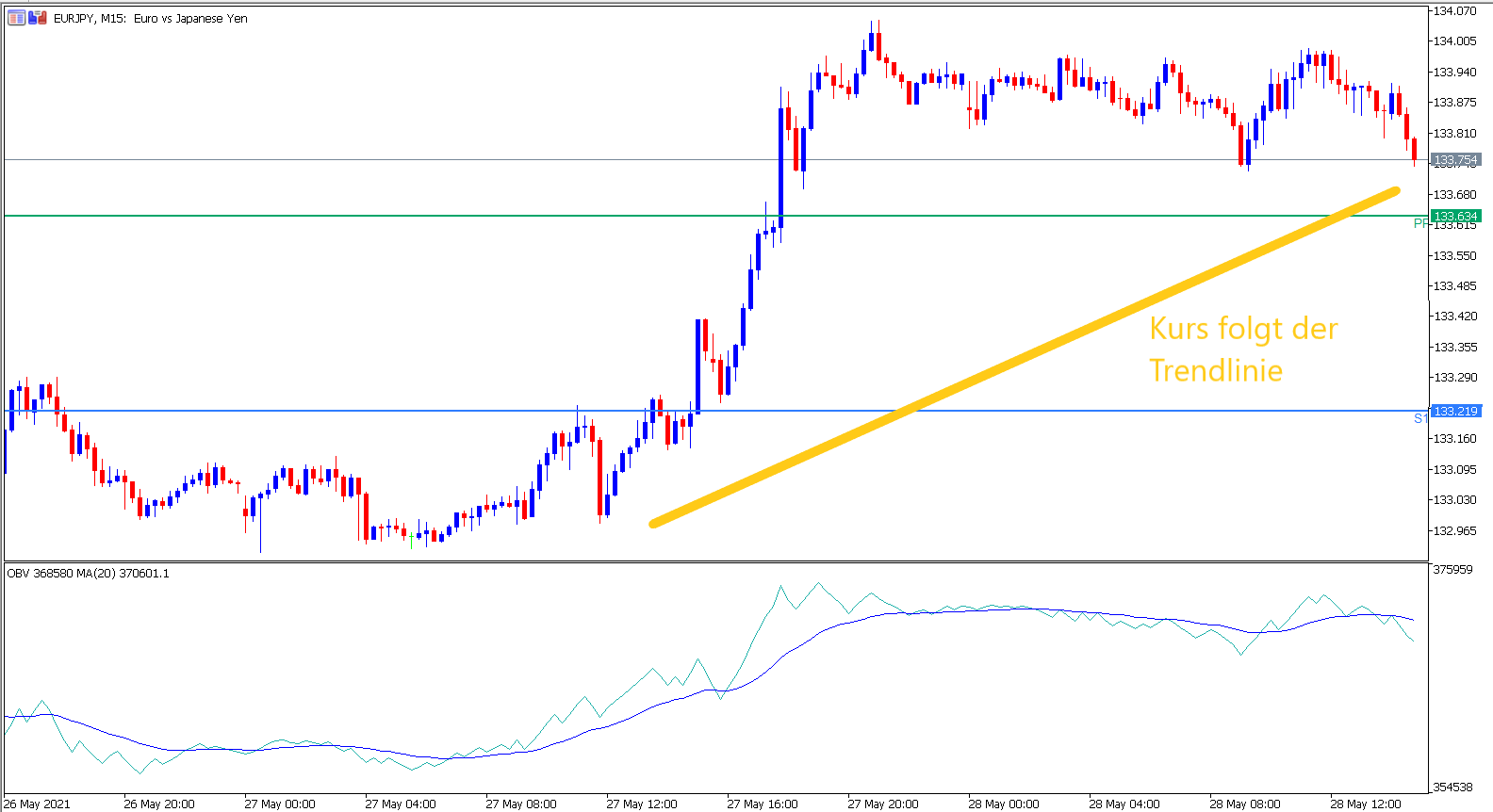Click the 132.965 price scale value
The height and width of the screenshot is (812, 1493).
[x=1455, y=530]
